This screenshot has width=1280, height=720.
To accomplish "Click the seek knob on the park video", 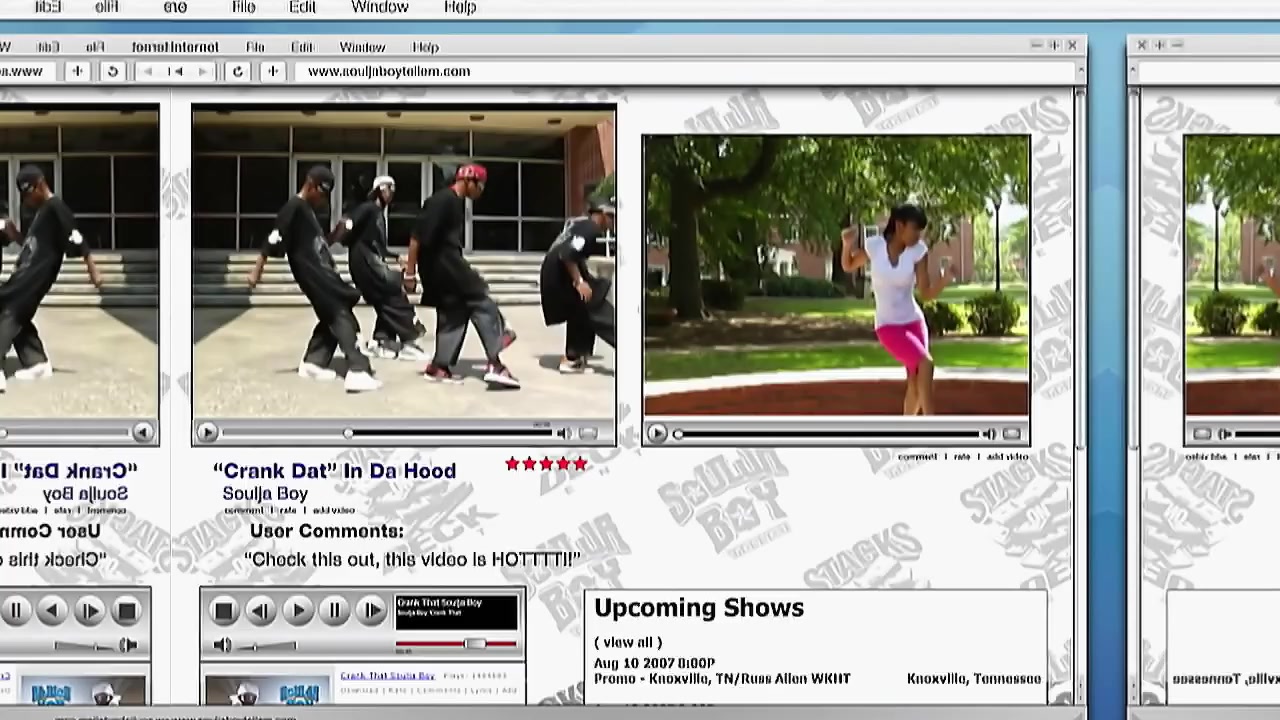I will coord(679,433).
